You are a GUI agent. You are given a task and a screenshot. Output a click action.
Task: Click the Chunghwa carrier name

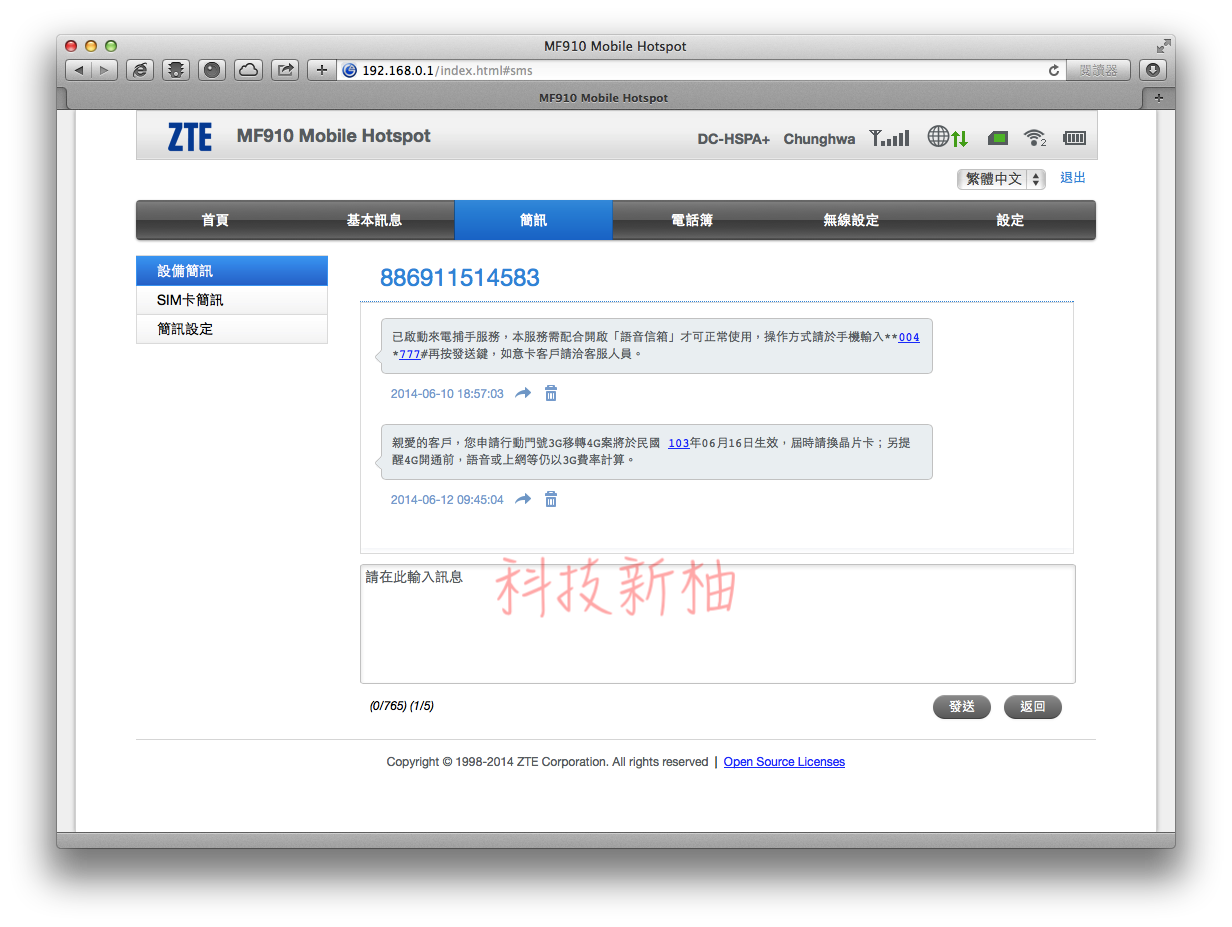819,139
